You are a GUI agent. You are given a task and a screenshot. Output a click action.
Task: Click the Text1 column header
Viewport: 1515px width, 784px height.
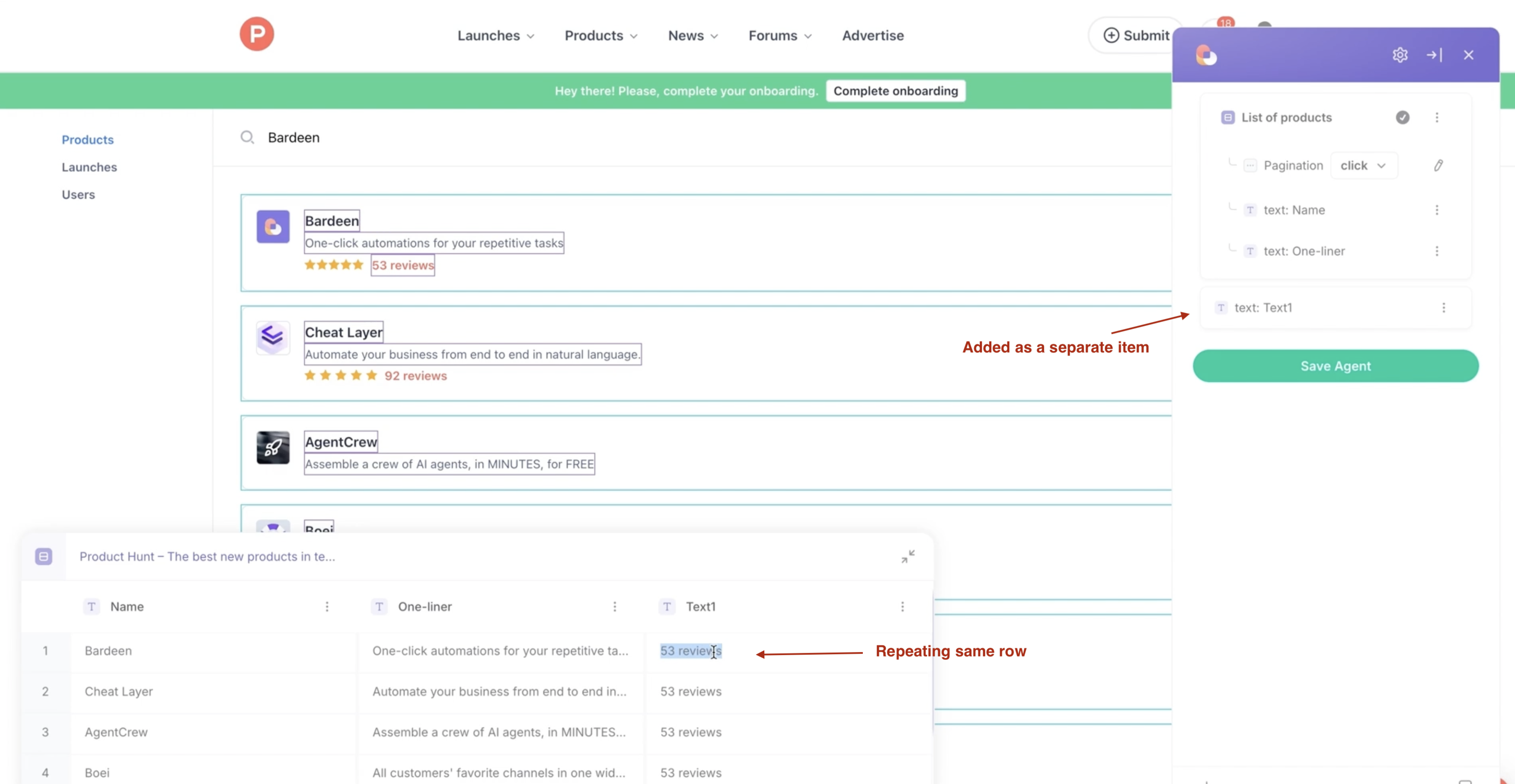click(x=701, y=607)
